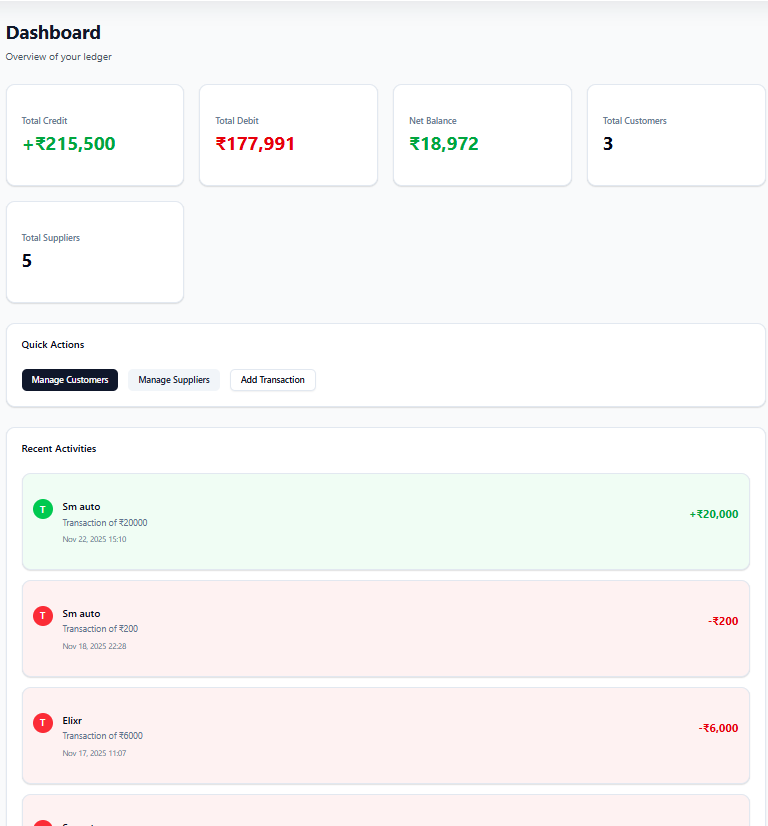Open the Manage Suppliers quick action

pyautogui.click(x=174, y=380)
